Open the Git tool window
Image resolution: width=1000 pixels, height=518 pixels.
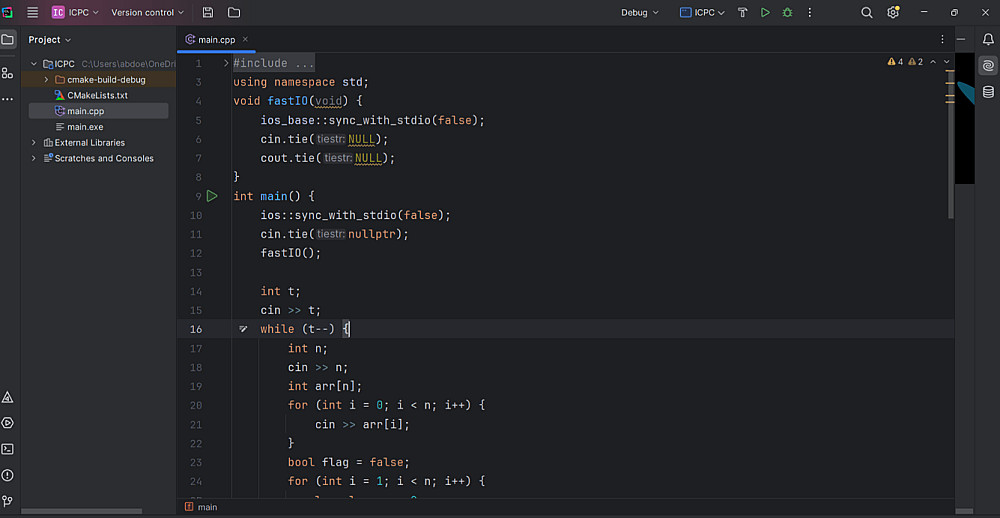click(8, 500)
